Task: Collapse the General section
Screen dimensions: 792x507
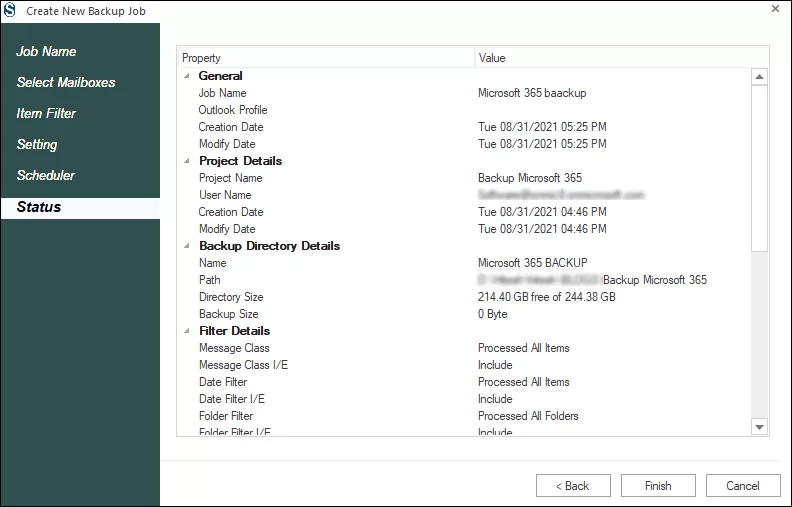Action: pyautogui.click(x=187, y=76)
